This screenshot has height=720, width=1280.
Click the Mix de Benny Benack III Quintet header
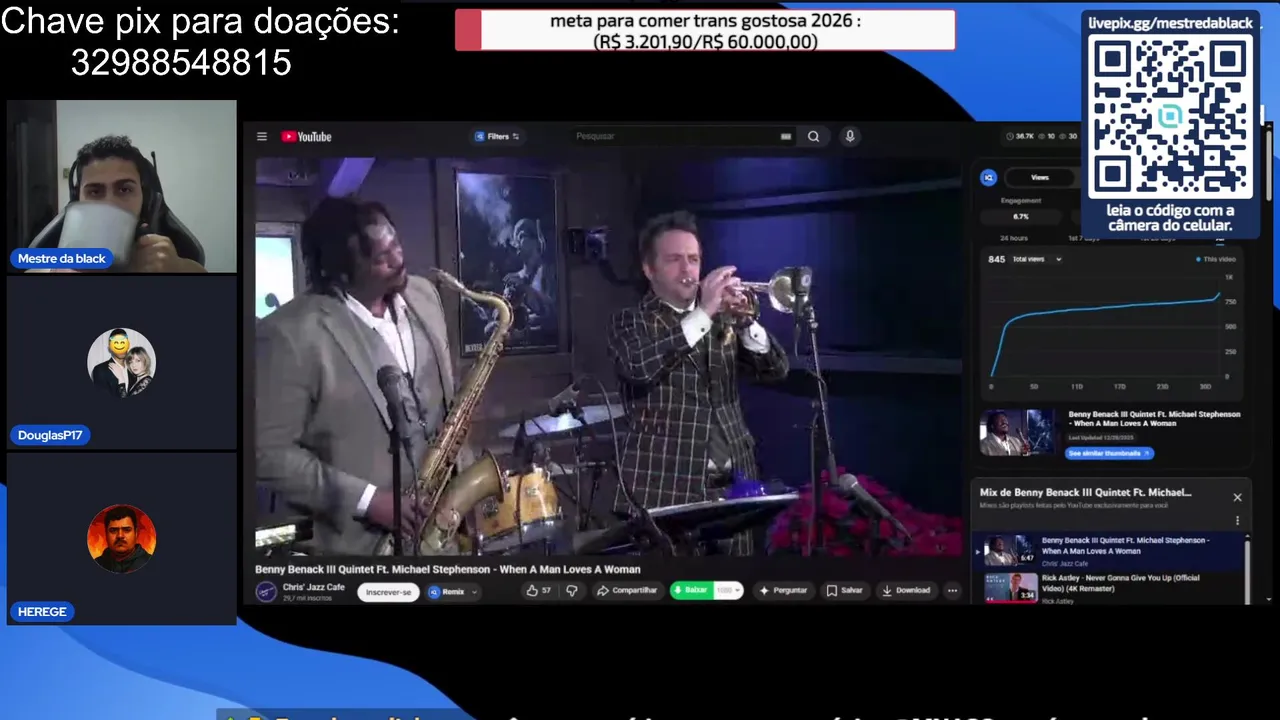point(1085,492)
